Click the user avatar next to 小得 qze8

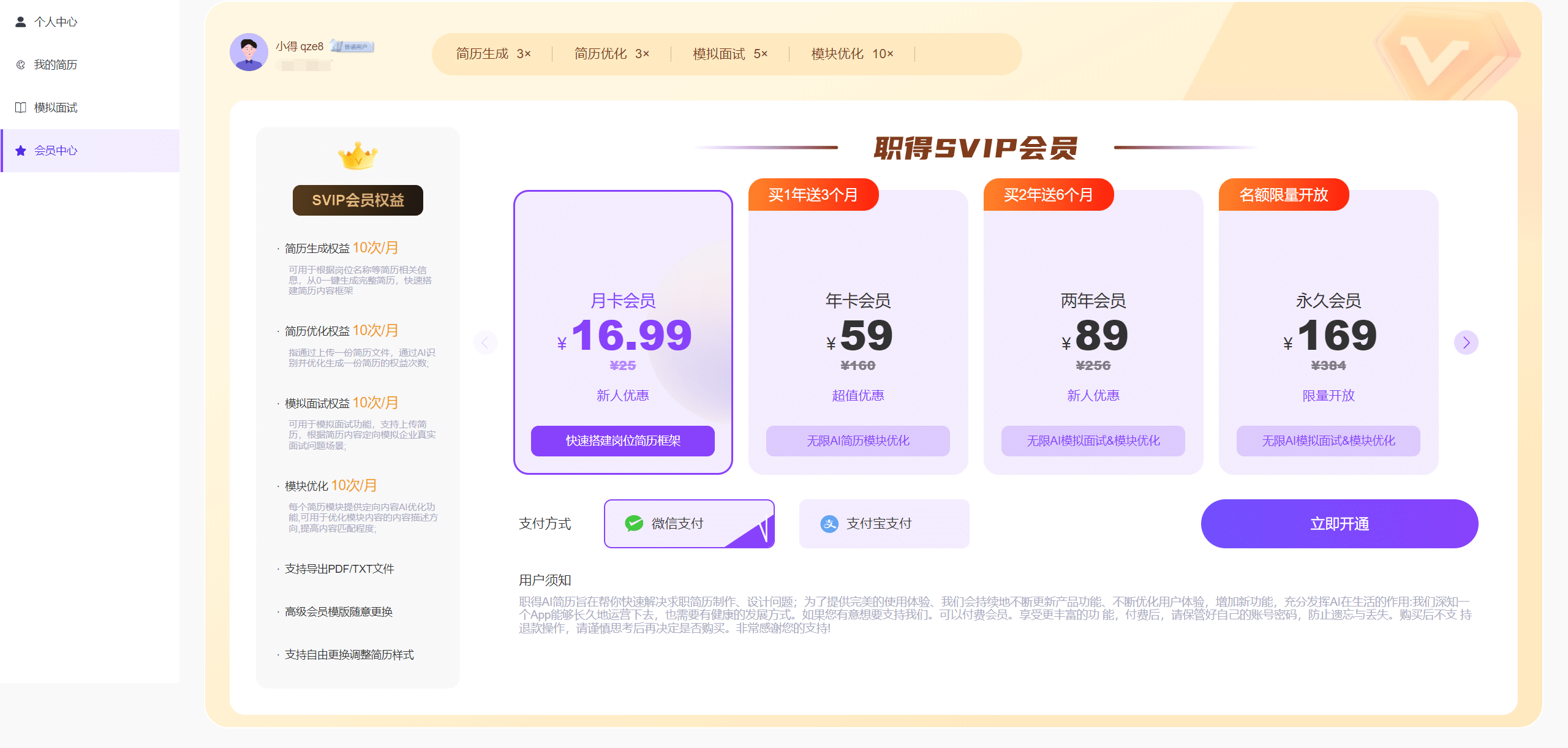(249, 52)
